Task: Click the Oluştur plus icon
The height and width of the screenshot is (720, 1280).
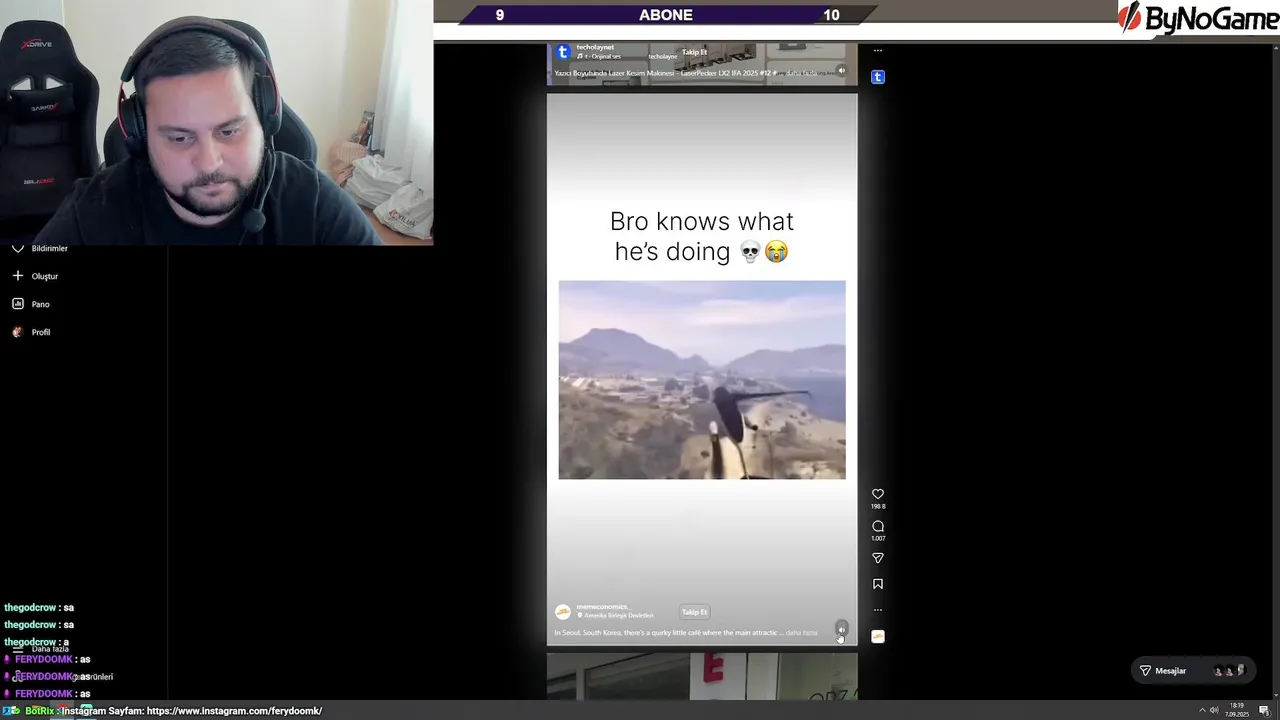Action: click(x=17, y=276)
